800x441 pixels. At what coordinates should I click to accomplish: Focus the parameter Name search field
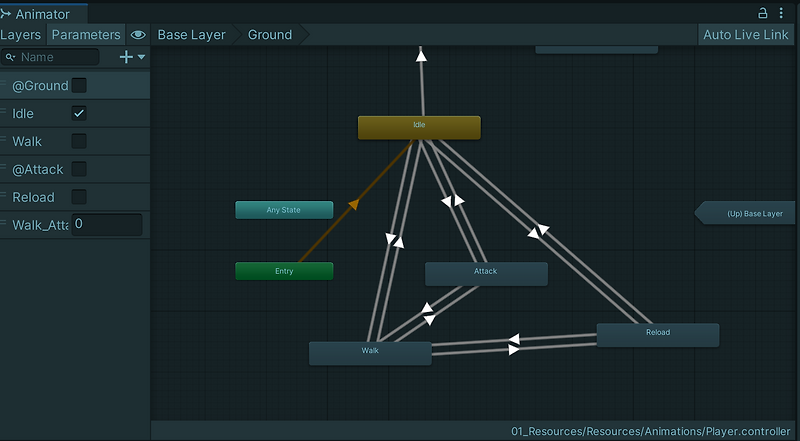point(50,57)
